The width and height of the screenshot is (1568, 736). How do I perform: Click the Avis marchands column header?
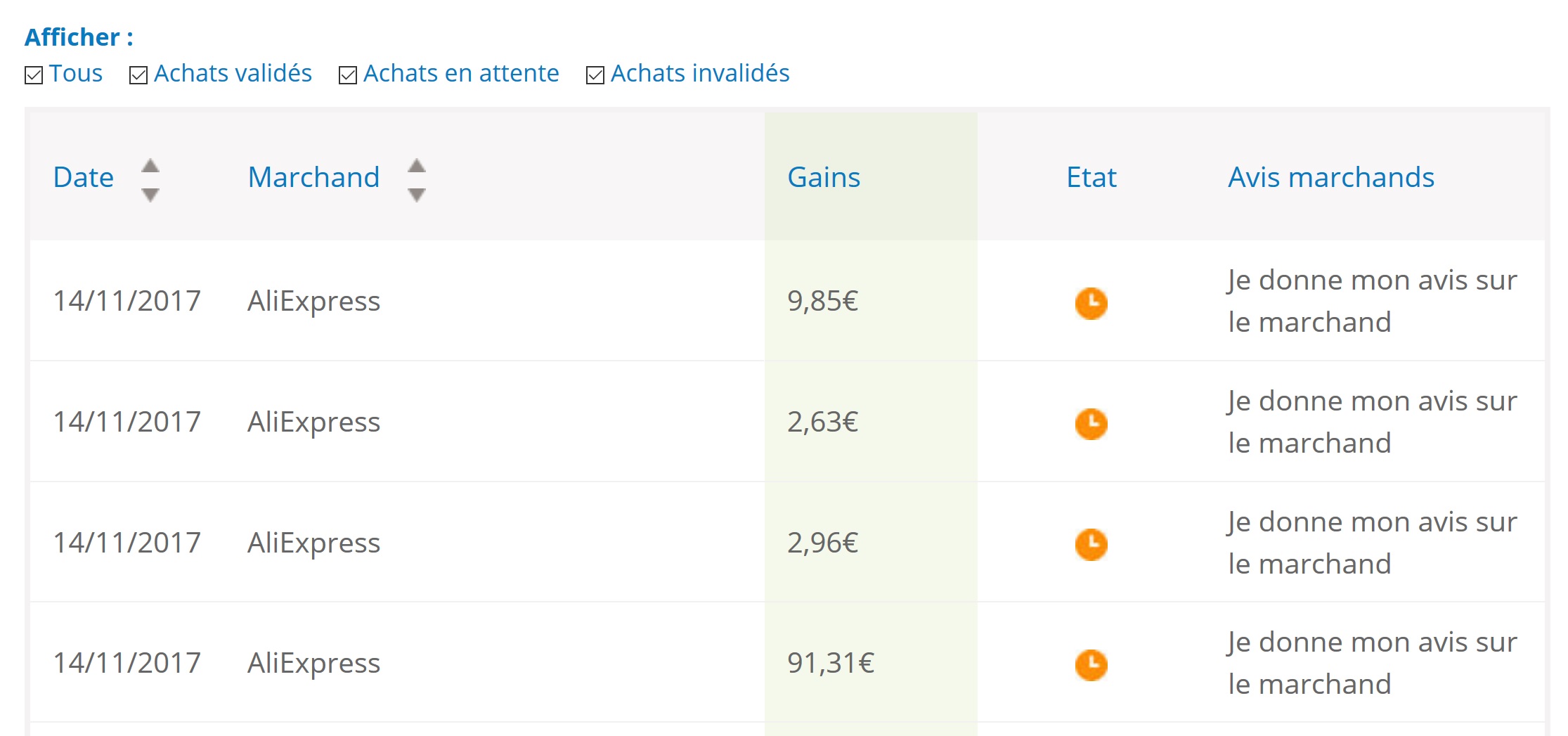pyautogui.click(x=1331, y=177)
